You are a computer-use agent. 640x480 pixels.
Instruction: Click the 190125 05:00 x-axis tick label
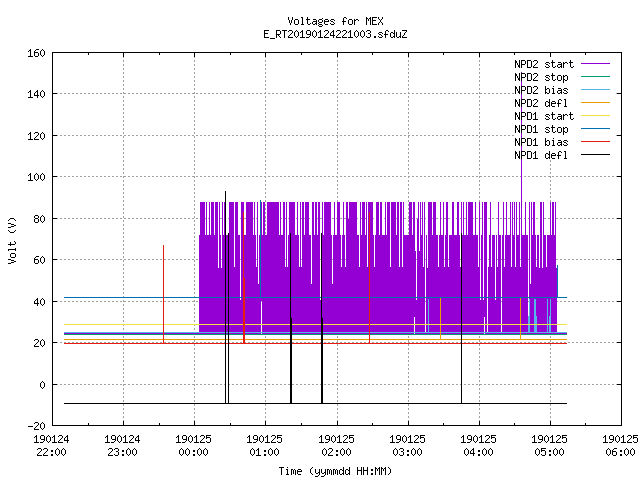[x=549, y=446]
